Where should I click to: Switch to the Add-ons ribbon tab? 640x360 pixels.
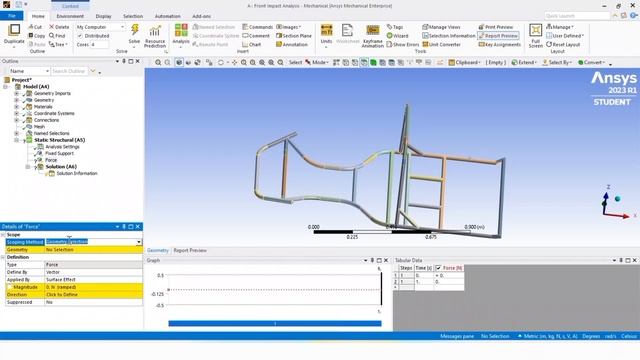point(201,16)
